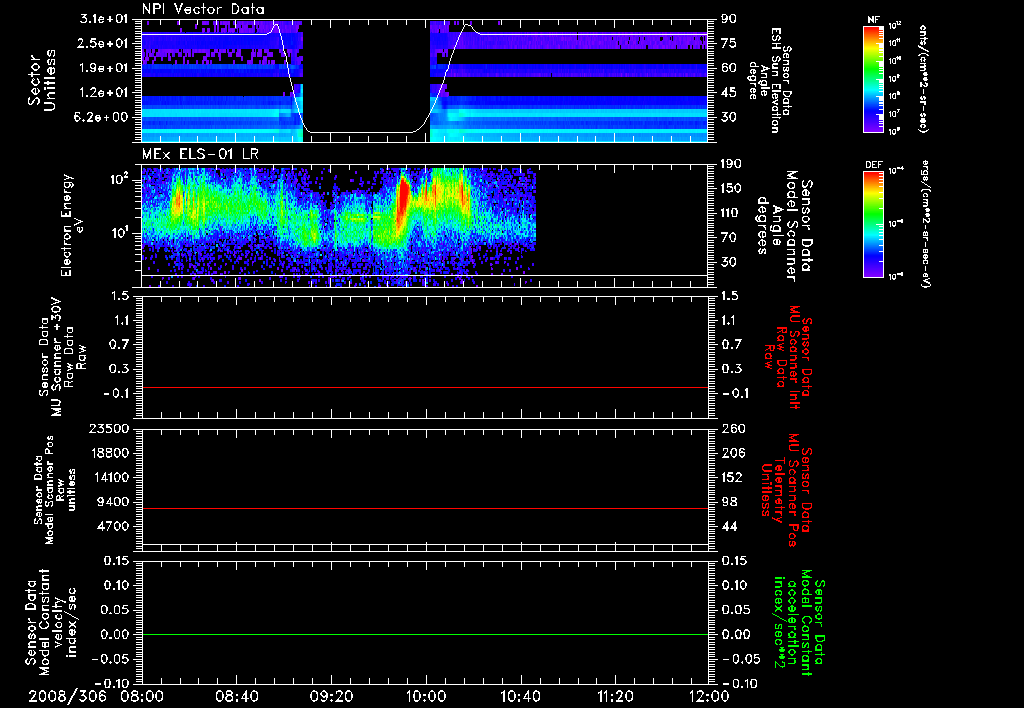The image size is (1024, 708).
Task: Click the "1.9e+01" sector tick label
Action: (104, 68)
